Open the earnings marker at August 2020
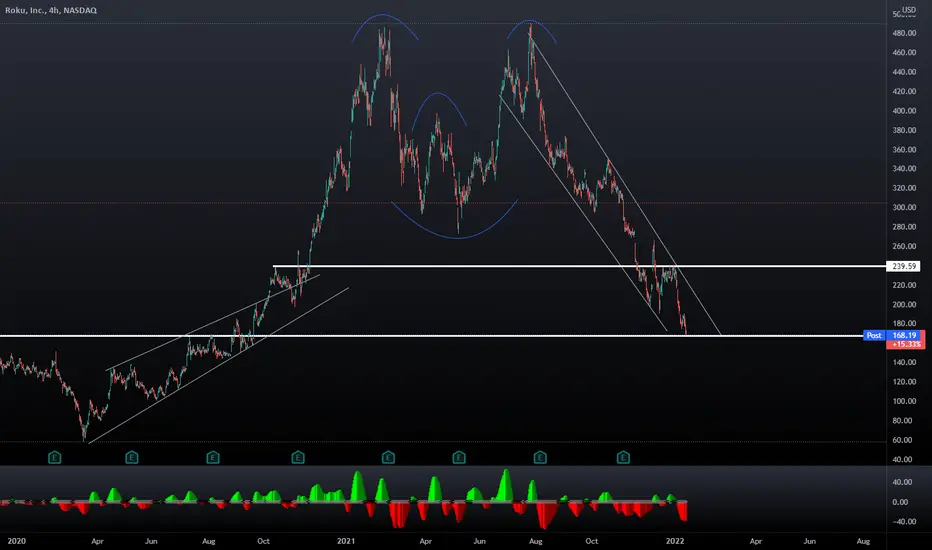932x550 pixels. [213, 457]
